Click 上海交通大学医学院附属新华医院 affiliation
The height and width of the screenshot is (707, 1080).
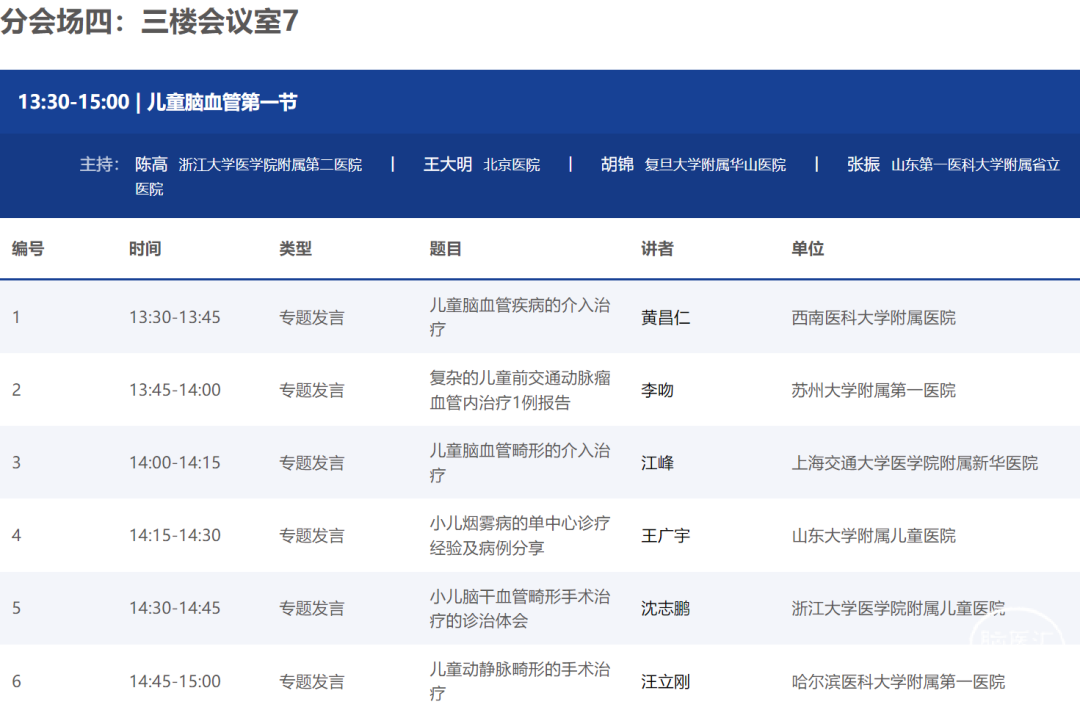coord(914,463)
